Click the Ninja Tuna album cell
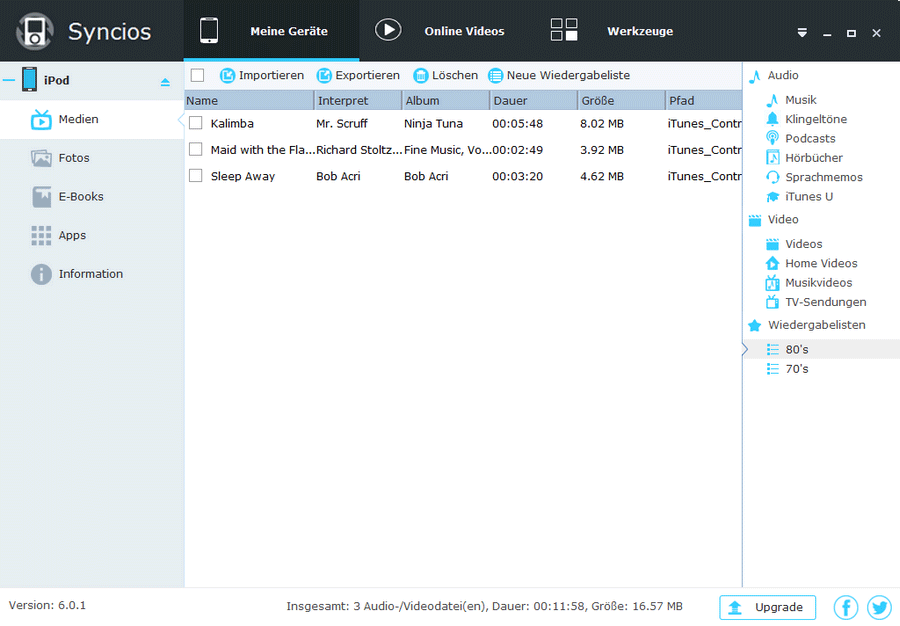This screenshot has height=626, width=900. click(433, 123)
